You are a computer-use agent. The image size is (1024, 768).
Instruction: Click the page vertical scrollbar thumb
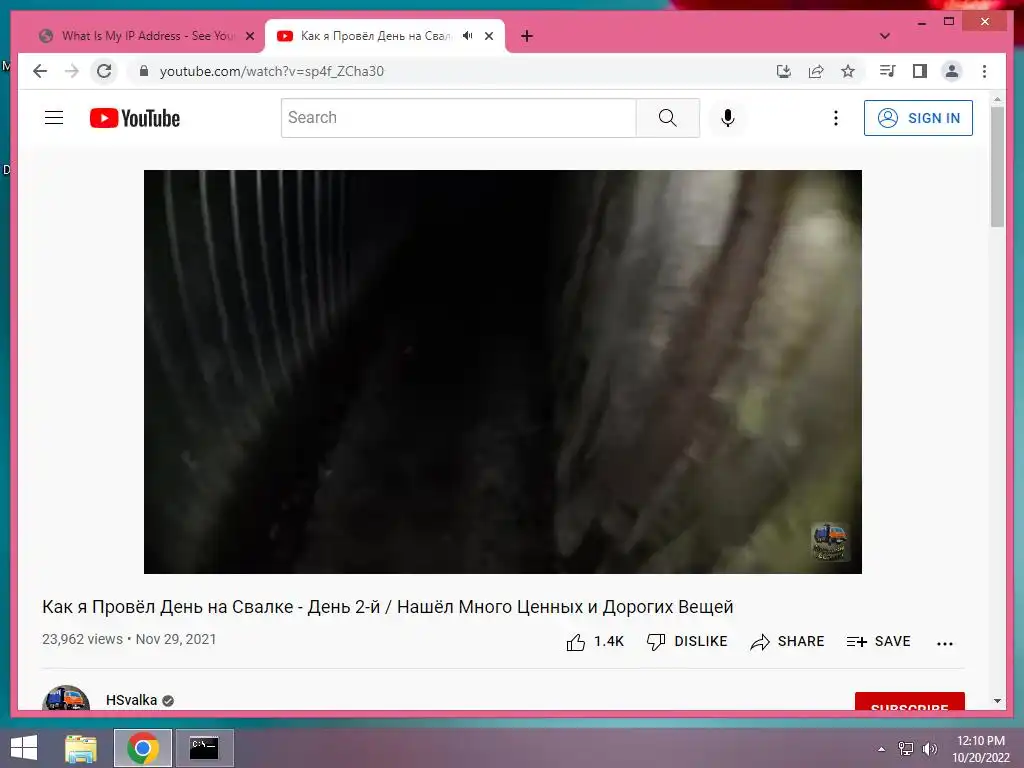(x=997, y=167)
